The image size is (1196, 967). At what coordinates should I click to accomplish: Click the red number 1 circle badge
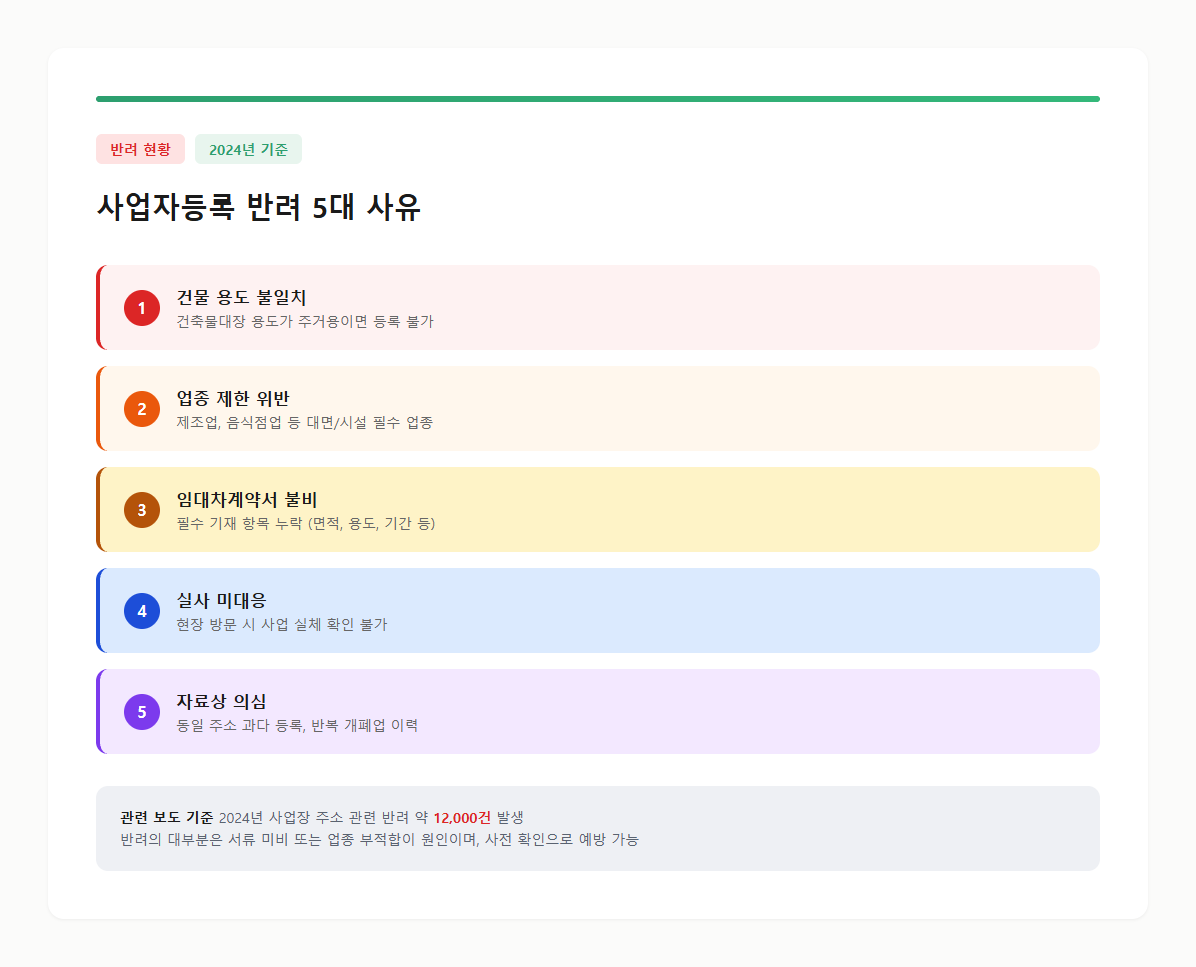(142, 308)
